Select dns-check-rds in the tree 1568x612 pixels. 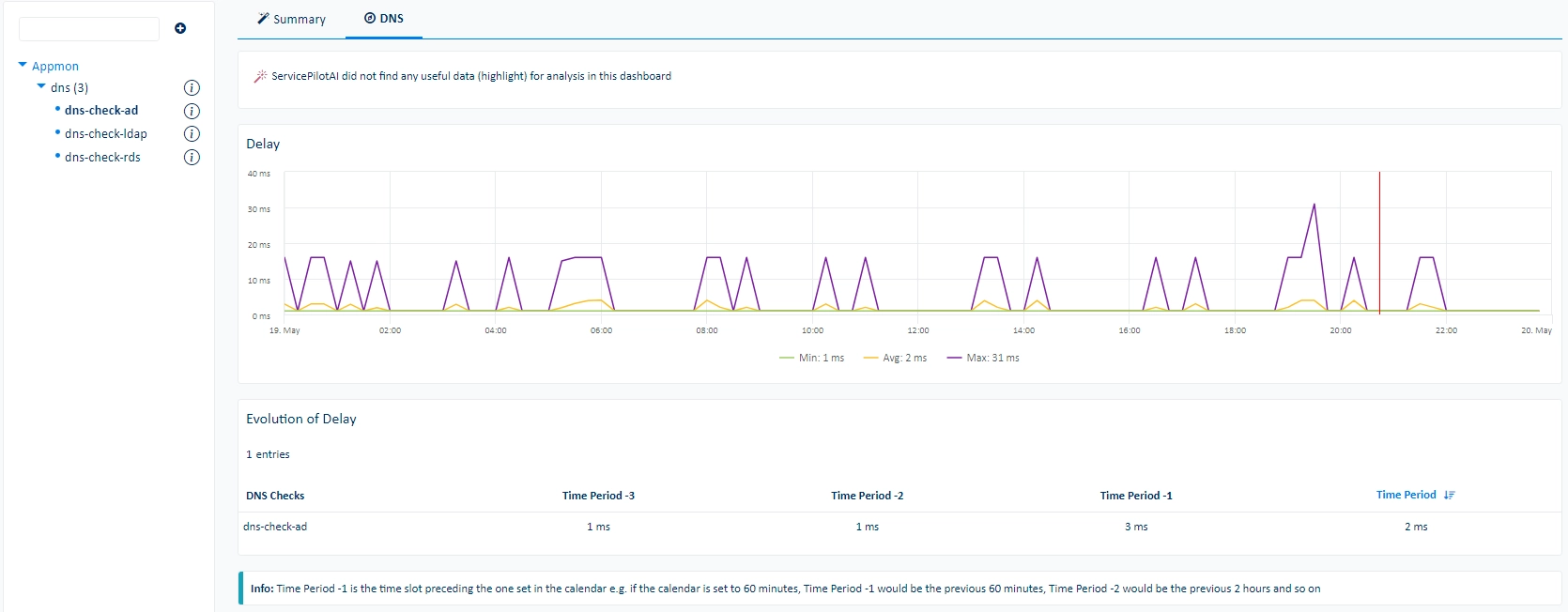pyautogui.click(x=102, y=158)
